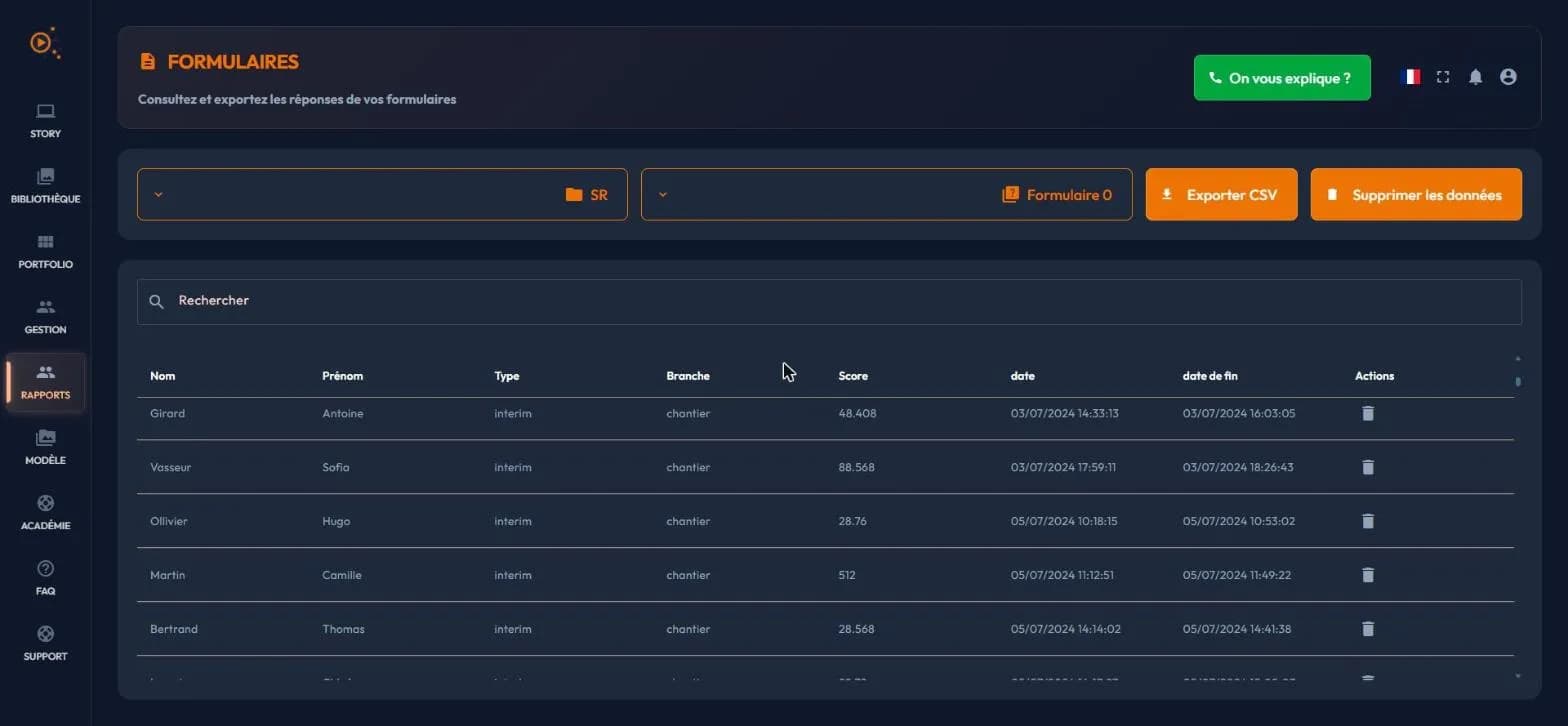Delete the Bertrand Thomas row
Image resolution: width=1568 pixels, height=726 pixels.
(x=1368, y=629)
